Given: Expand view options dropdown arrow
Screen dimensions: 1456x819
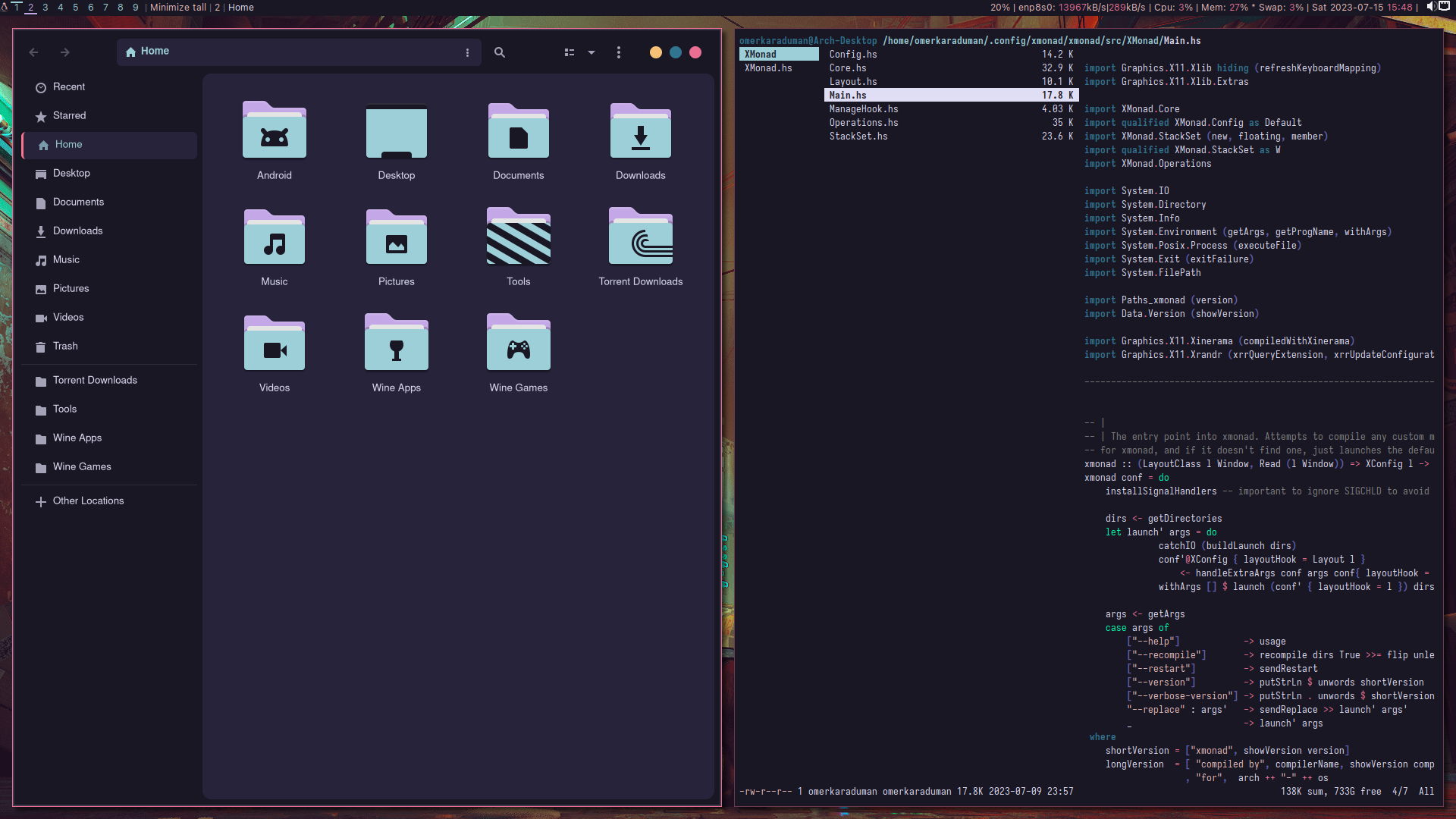Looking at the screenshot, I should [591, 52].
